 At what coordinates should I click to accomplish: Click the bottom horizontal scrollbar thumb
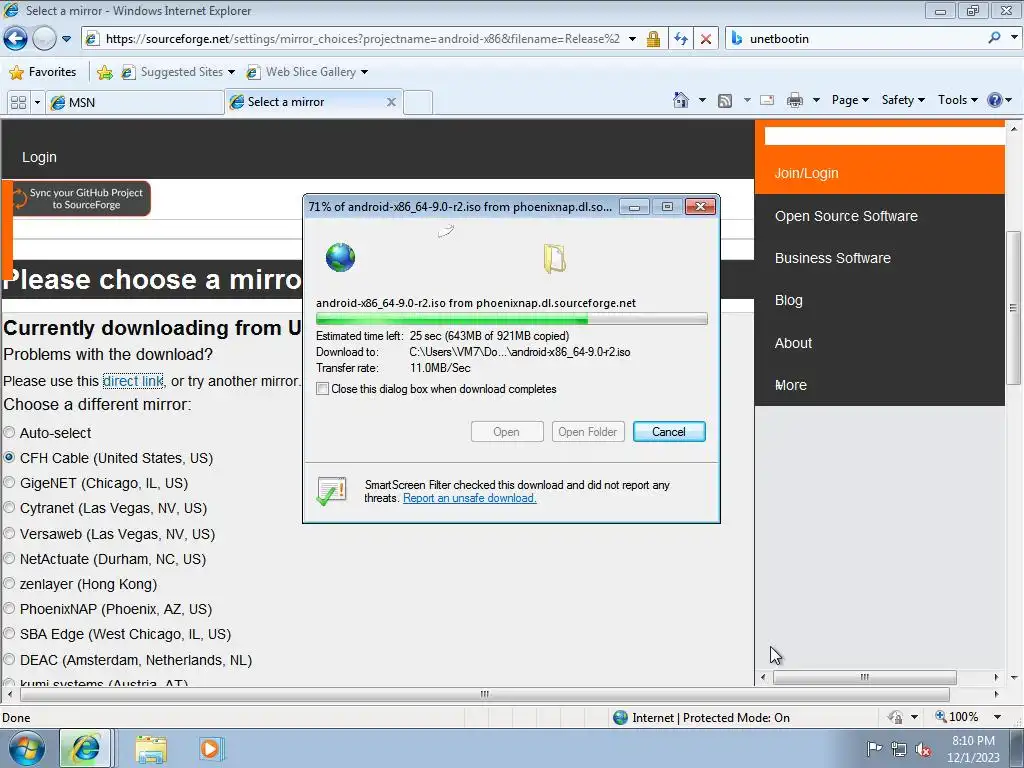(x=485, y=694)
